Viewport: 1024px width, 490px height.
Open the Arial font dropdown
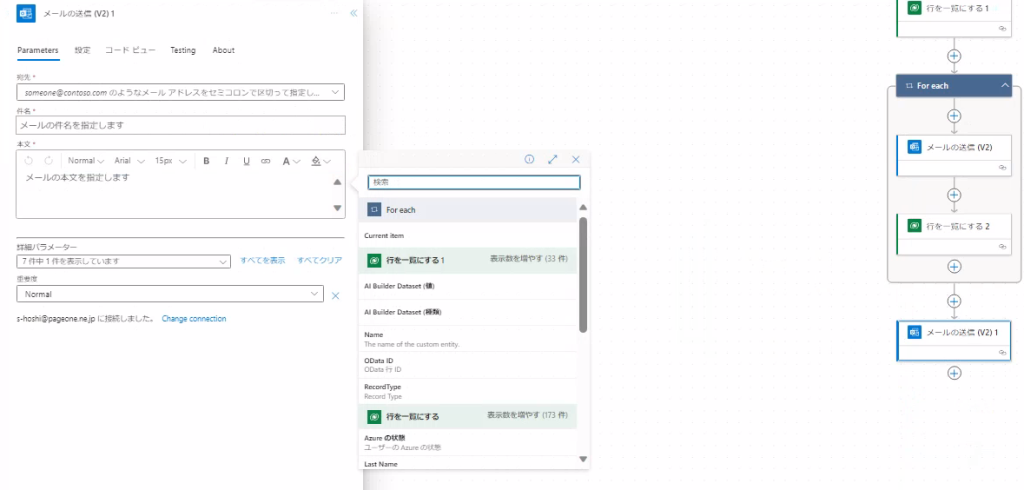(129, 161)
